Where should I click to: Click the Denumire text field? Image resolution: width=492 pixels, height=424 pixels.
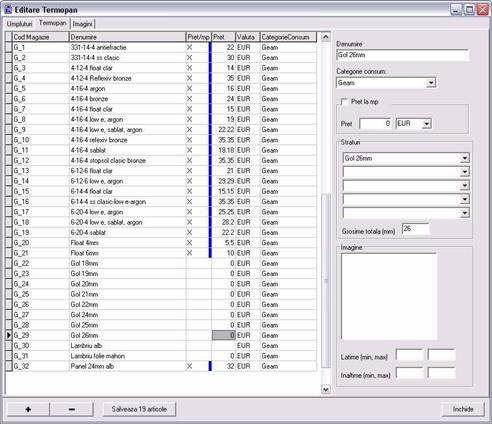click(x=403, y=55)
